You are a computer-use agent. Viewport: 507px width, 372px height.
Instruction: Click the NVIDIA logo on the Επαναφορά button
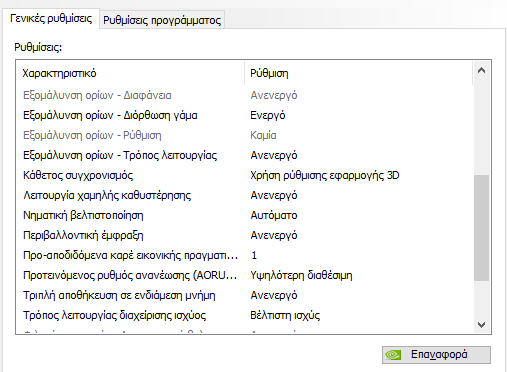393,355
